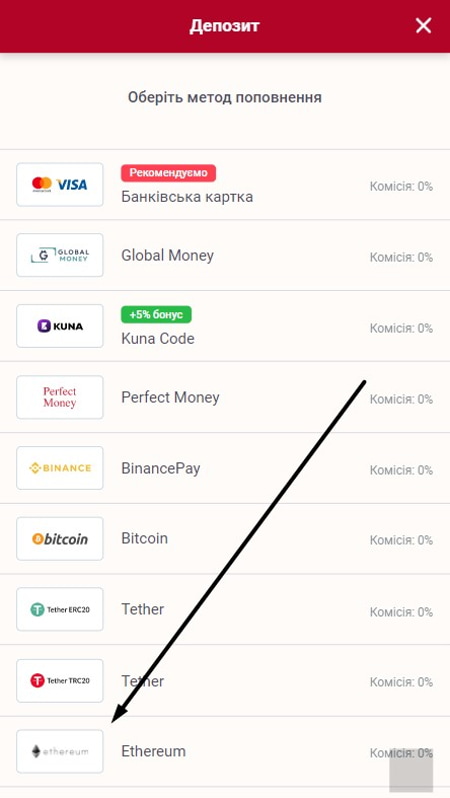Select the bitcoin logo tile
The width and height of the screenshot is (450, 798).
tap(60, 538)
